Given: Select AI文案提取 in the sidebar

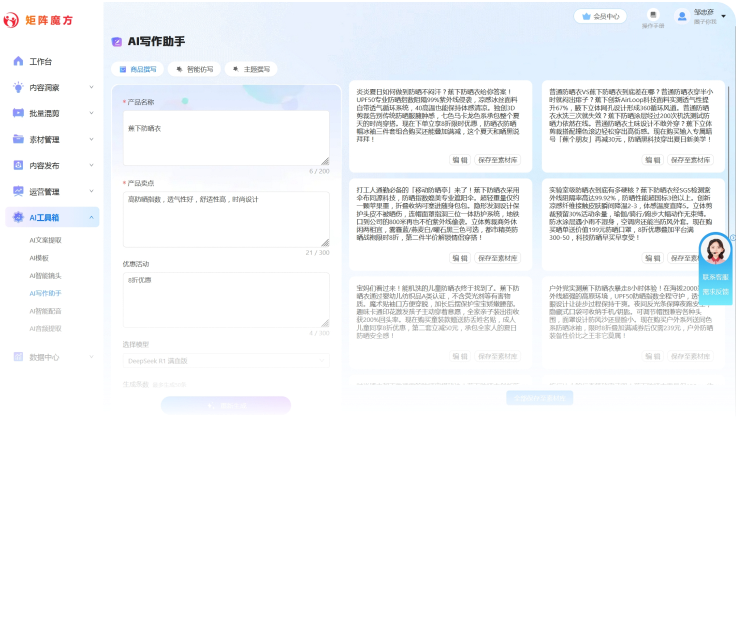Looking at the screenshot, I should [x=45, y=240].
